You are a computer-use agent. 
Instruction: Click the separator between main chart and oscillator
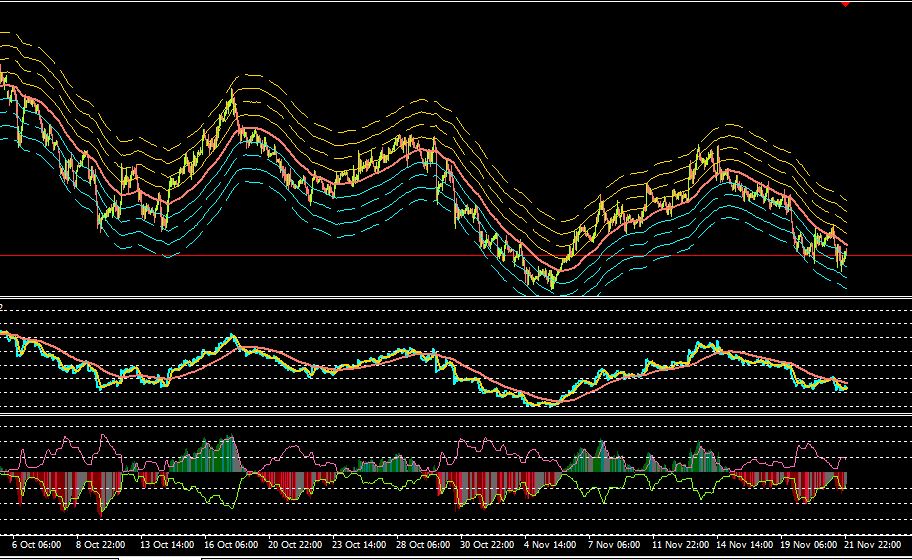click(456, 298)
